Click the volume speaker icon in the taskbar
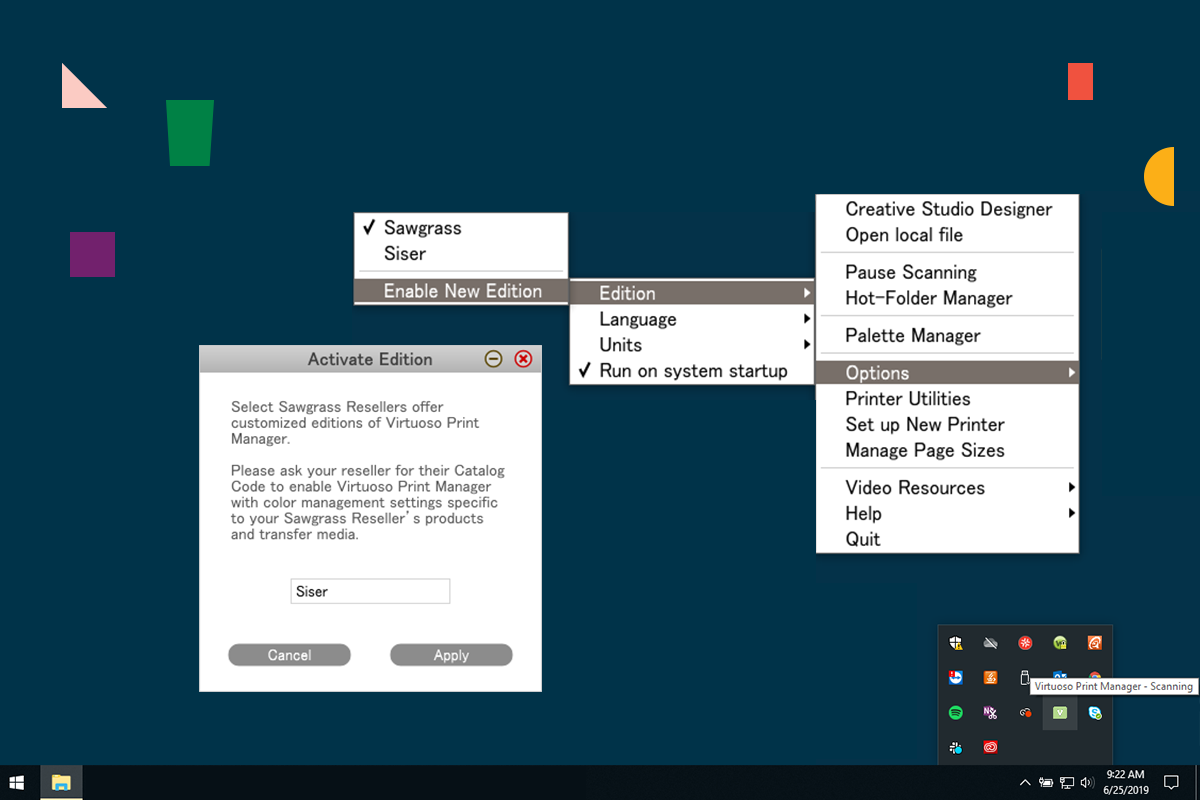The image size is (1200, 800). [1087, 782]
